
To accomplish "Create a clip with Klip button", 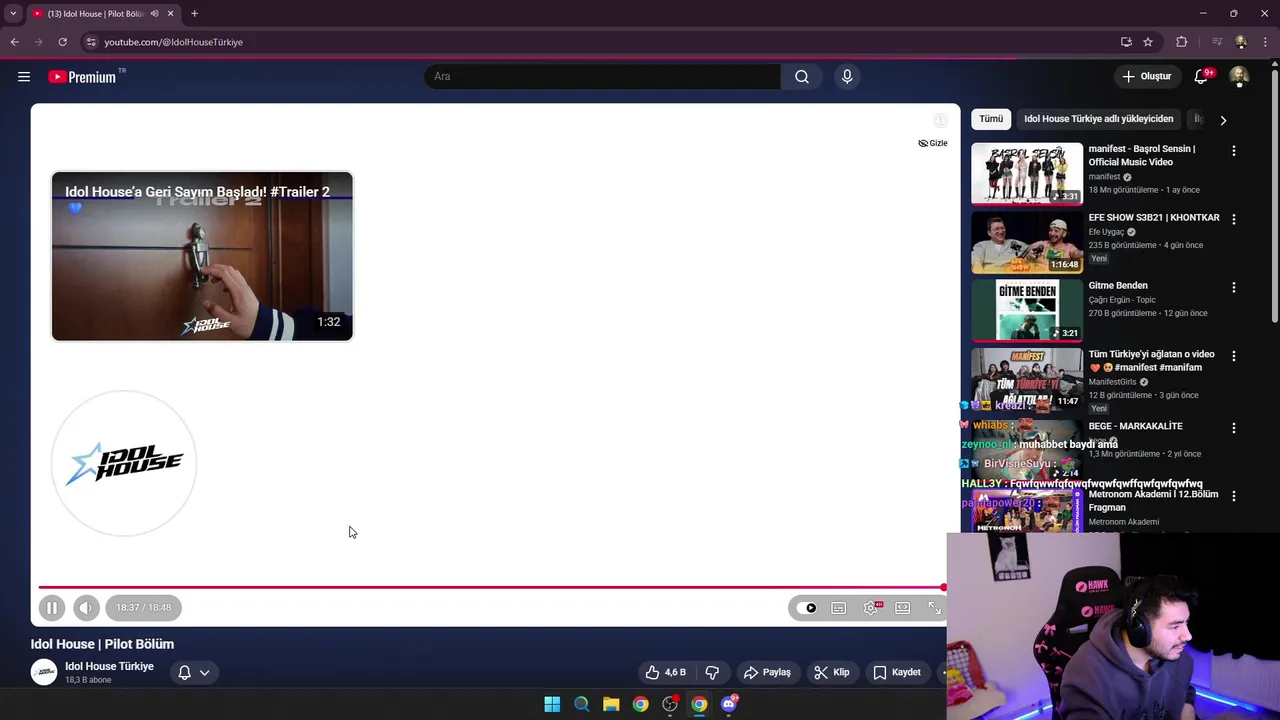I will click(832, 672).
